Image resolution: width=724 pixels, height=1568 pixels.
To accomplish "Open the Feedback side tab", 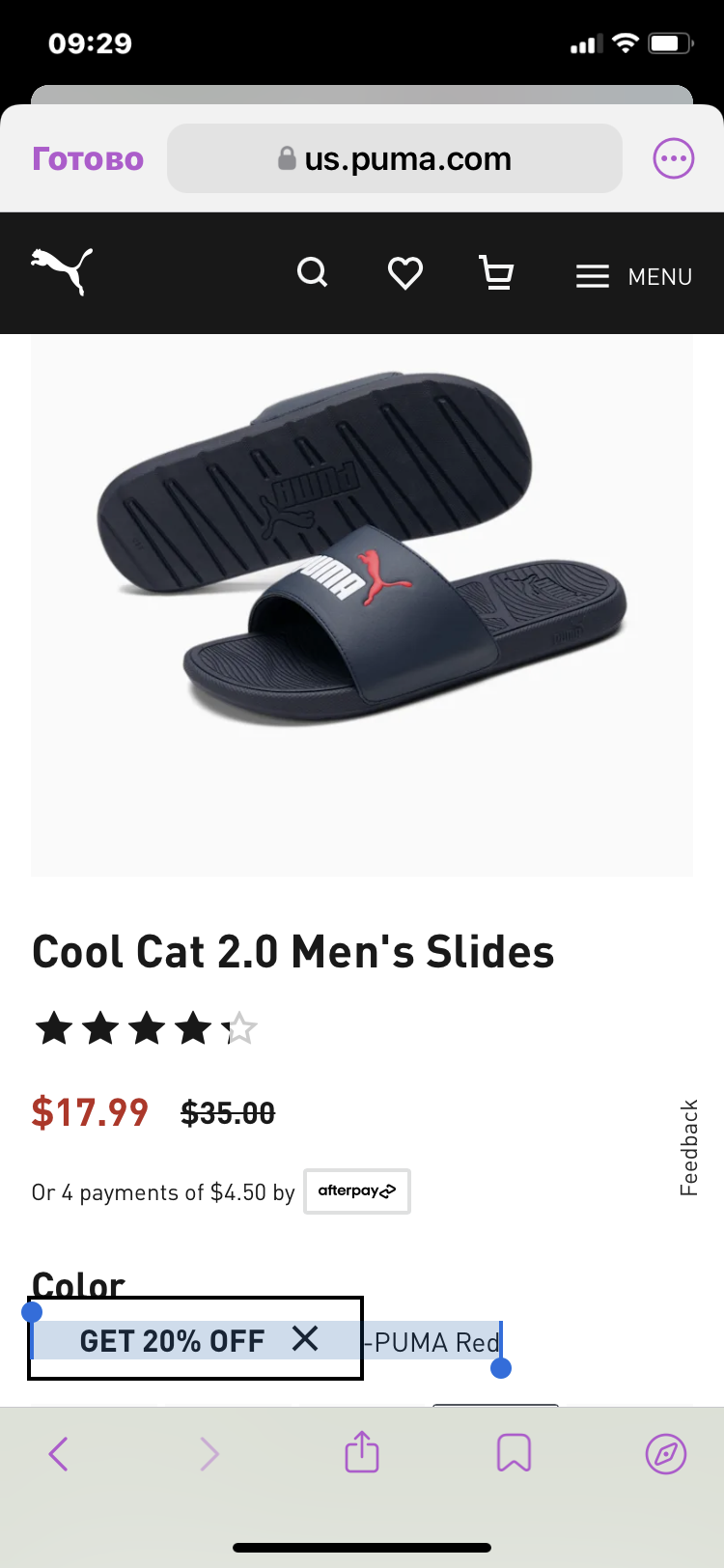I will click(x=688, y=1147).
